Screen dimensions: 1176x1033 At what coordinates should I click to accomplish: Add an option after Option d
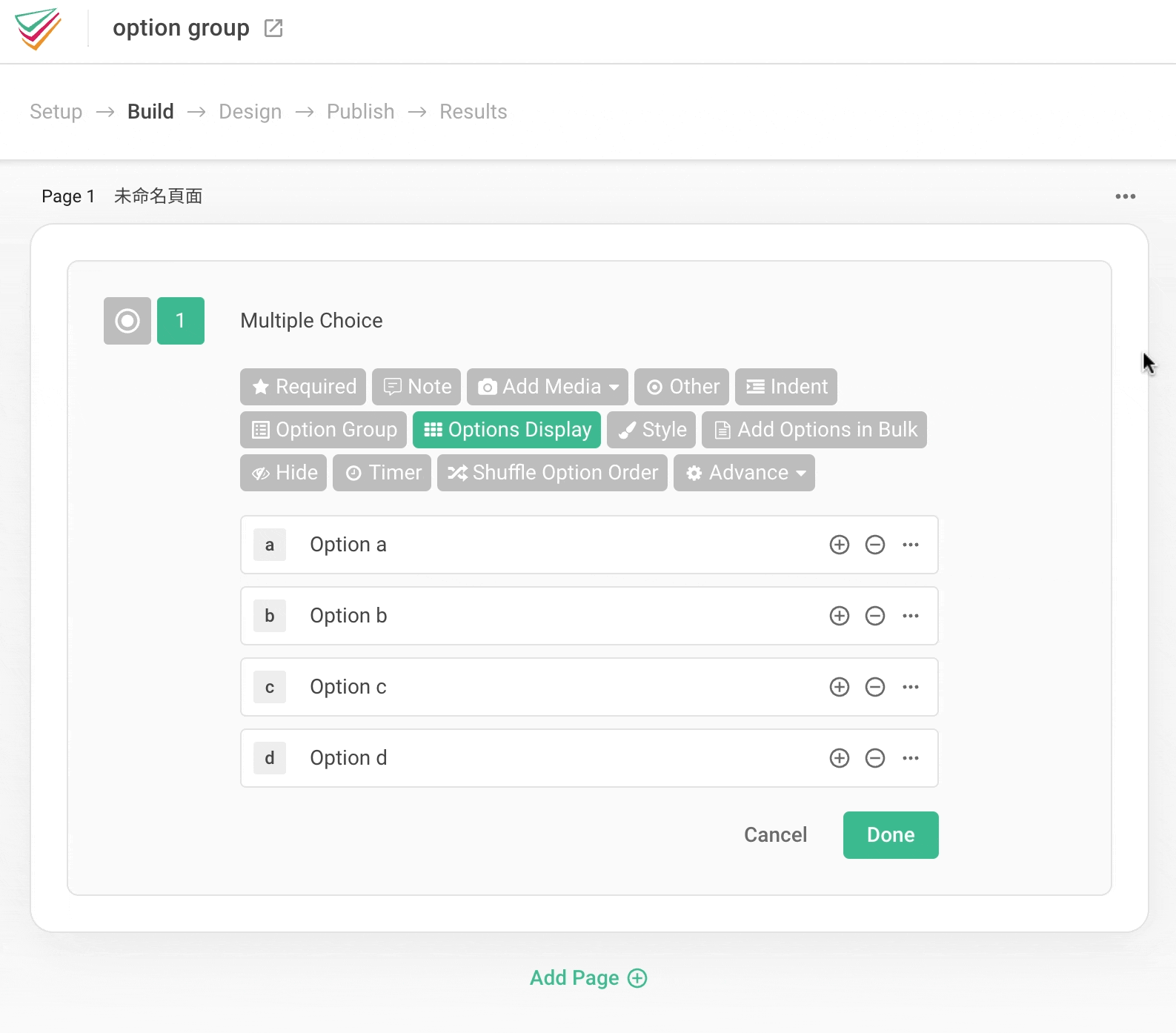[840, 758]
